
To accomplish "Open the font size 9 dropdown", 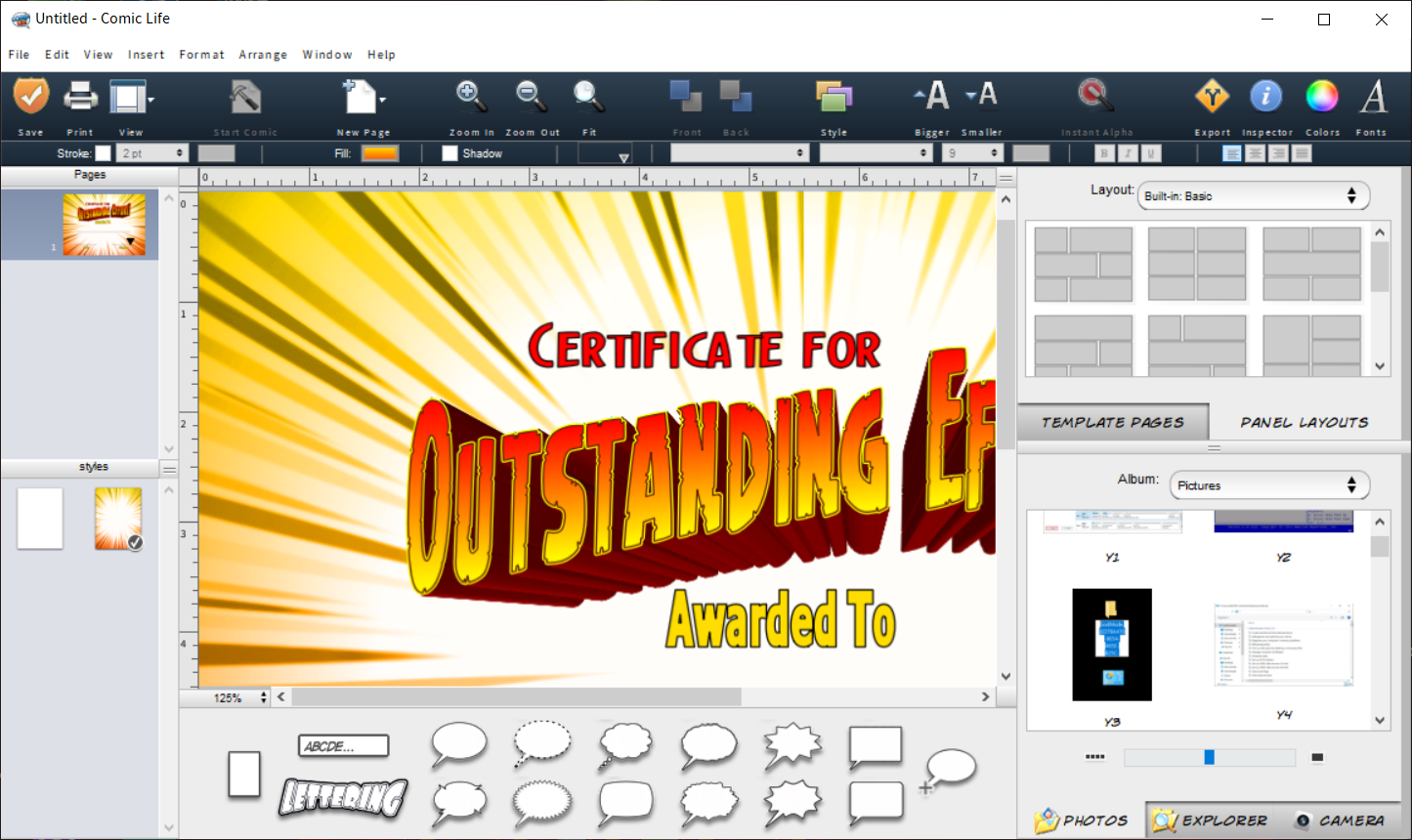I will pos(973,153).
